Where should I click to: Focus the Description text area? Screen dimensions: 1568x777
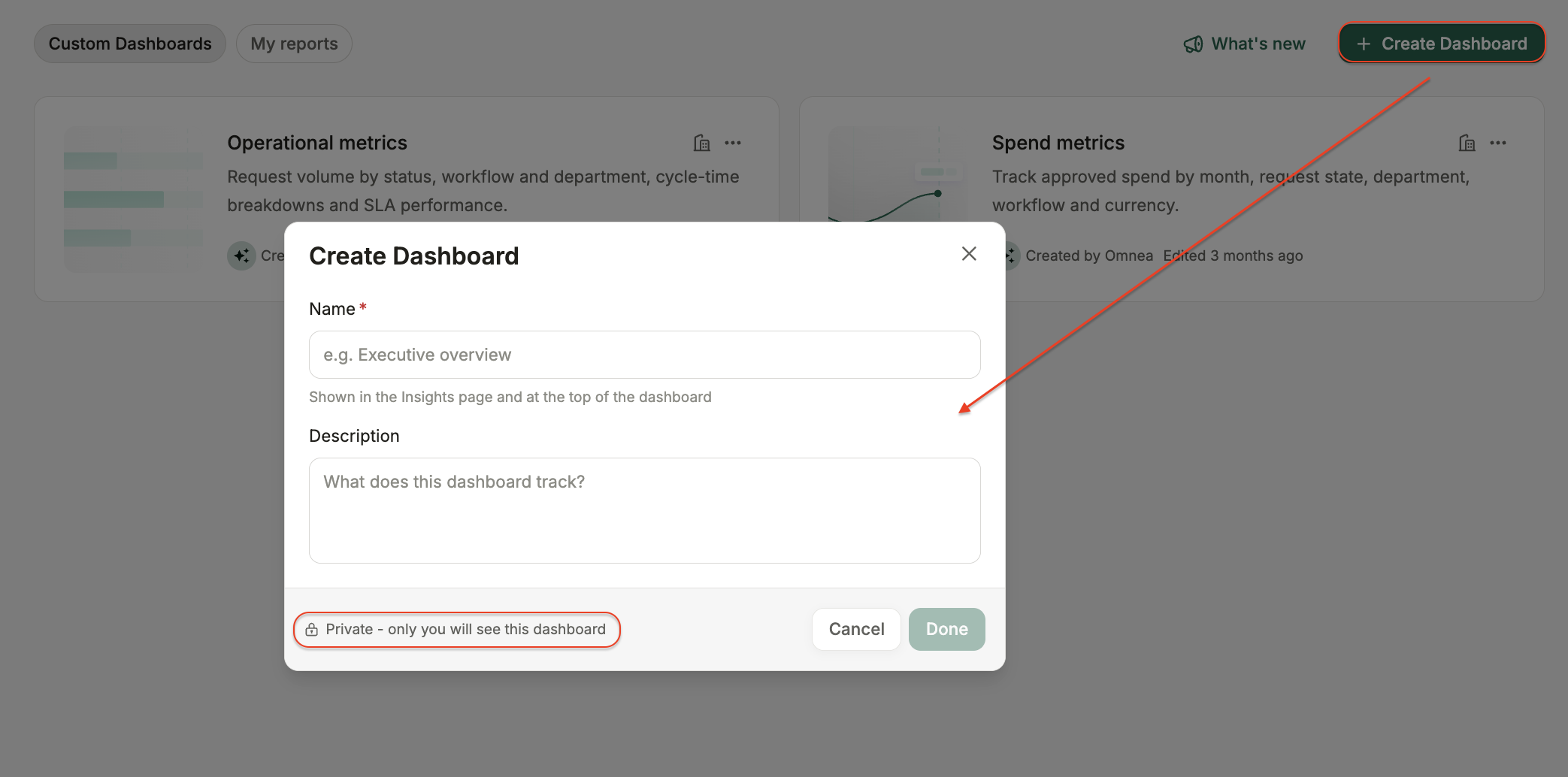645,511
